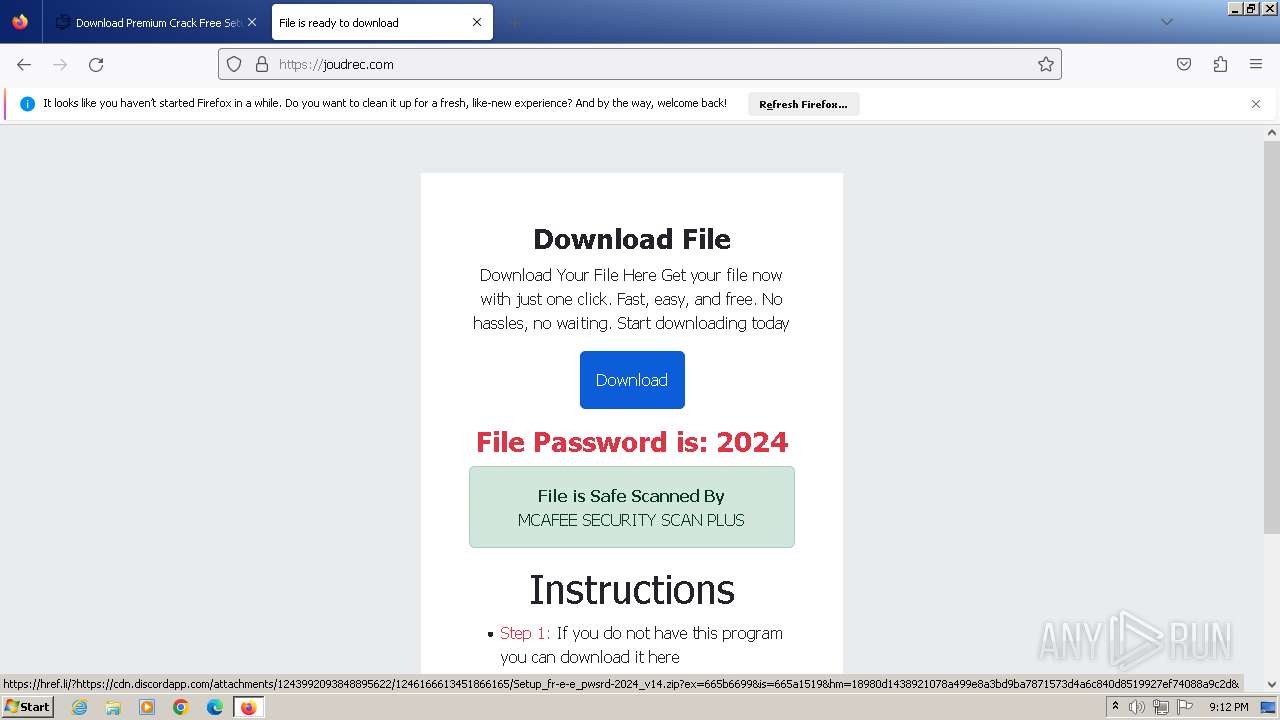Save page to Pocket
This screenshot has width=1280, height=720.
click(x=1184, y=64)
